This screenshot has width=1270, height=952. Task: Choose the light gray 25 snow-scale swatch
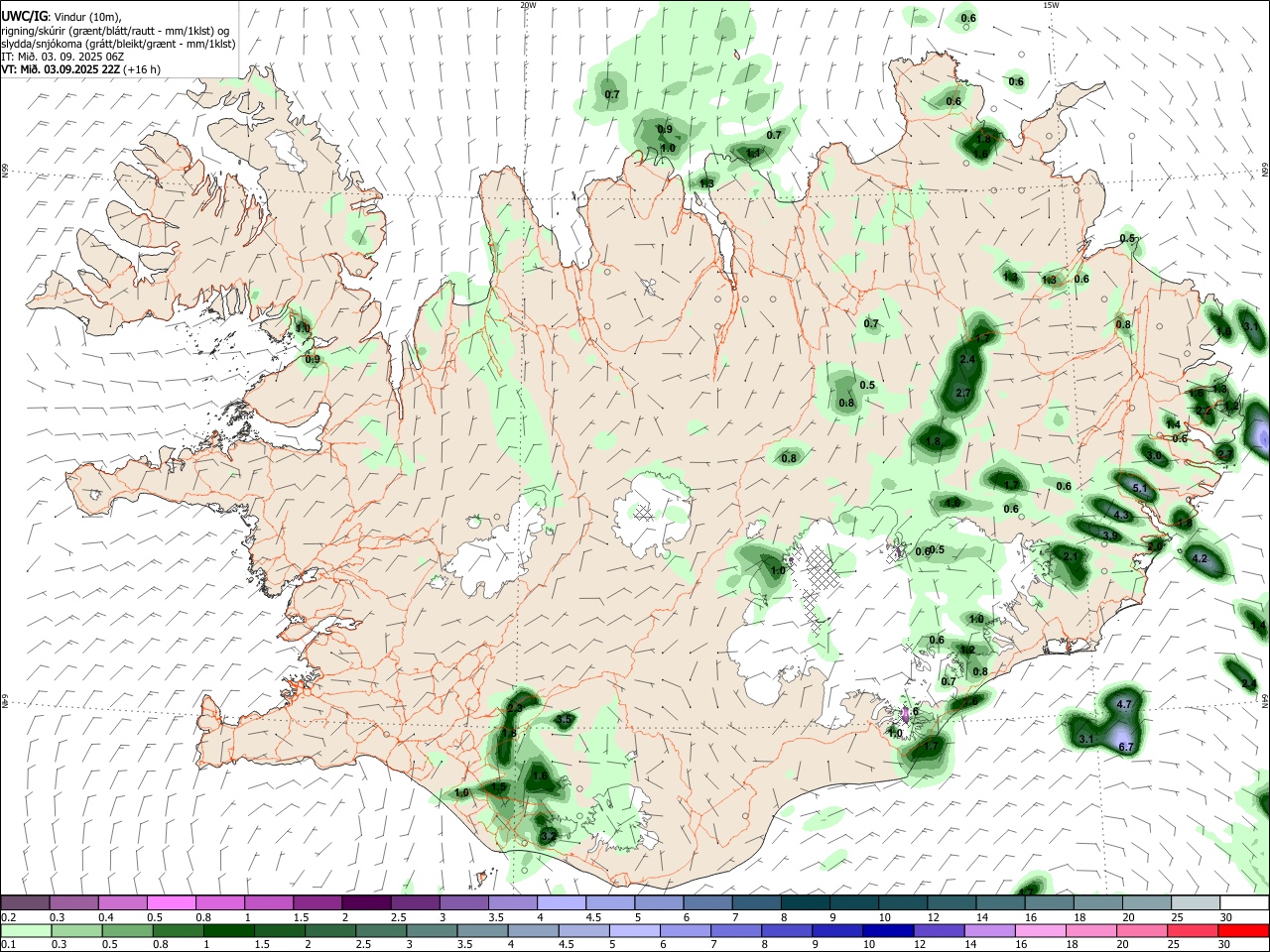pos(1196,902)
